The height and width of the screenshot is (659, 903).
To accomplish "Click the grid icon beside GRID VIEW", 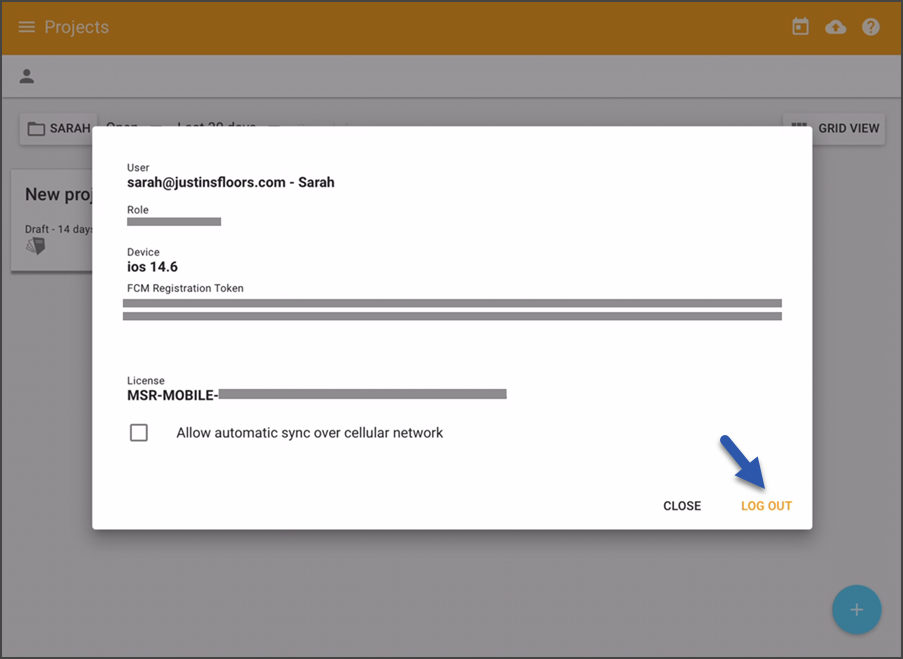I will click(799, 124).
